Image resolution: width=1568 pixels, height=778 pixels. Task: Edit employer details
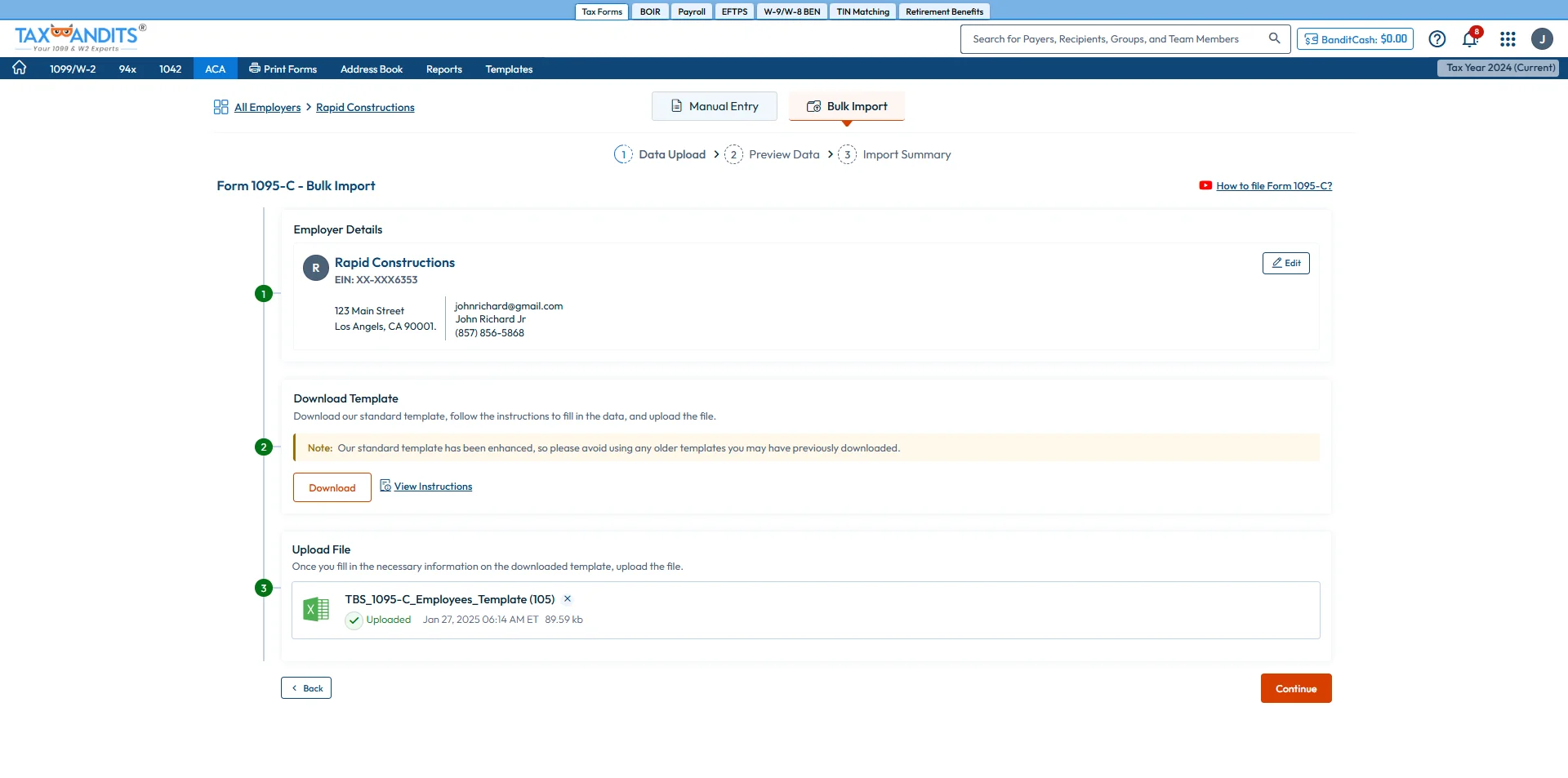[x=1286, y=263]
